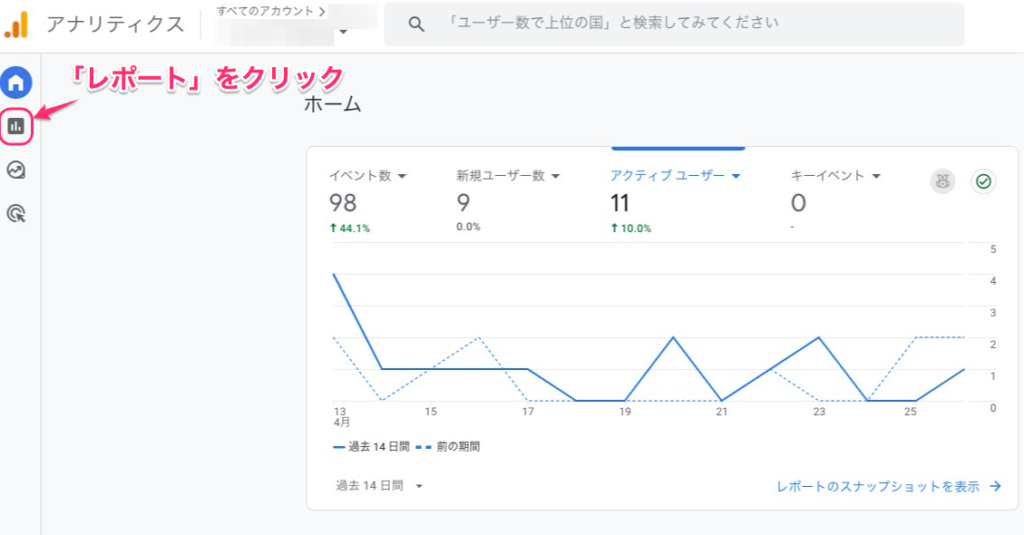Click the Google Analytics logo
Viewport: 1024px width, 535px height.
16,24
